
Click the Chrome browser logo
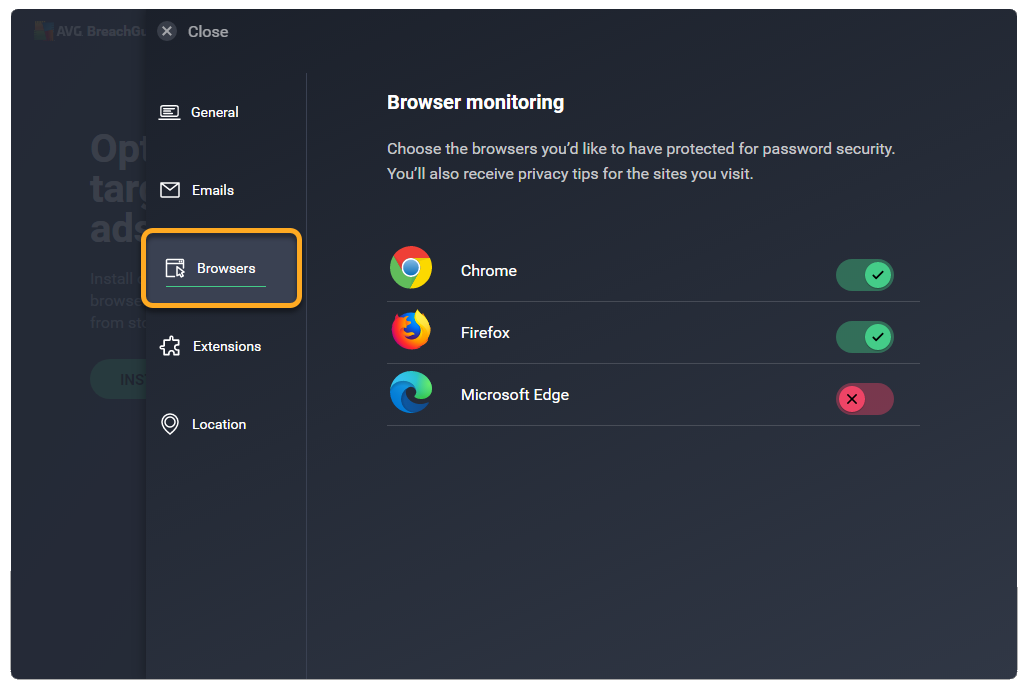coord(411,268)
